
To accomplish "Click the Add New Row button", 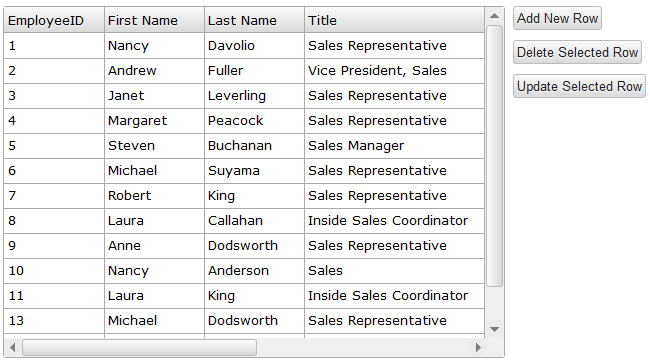I will point(557,18).
